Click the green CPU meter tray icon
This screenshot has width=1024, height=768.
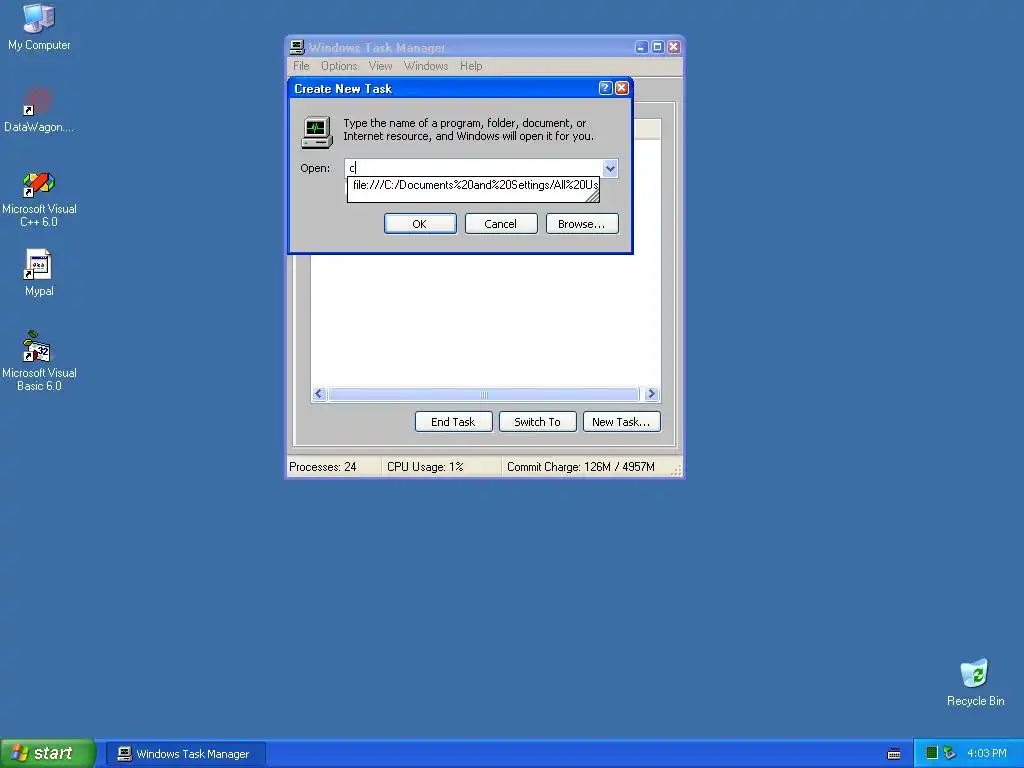[932, 753]
